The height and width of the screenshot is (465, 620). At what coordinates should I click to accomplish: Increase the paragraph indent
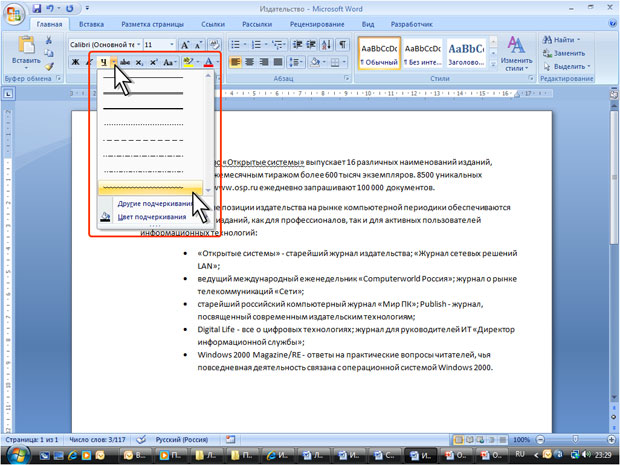point(311,44)
